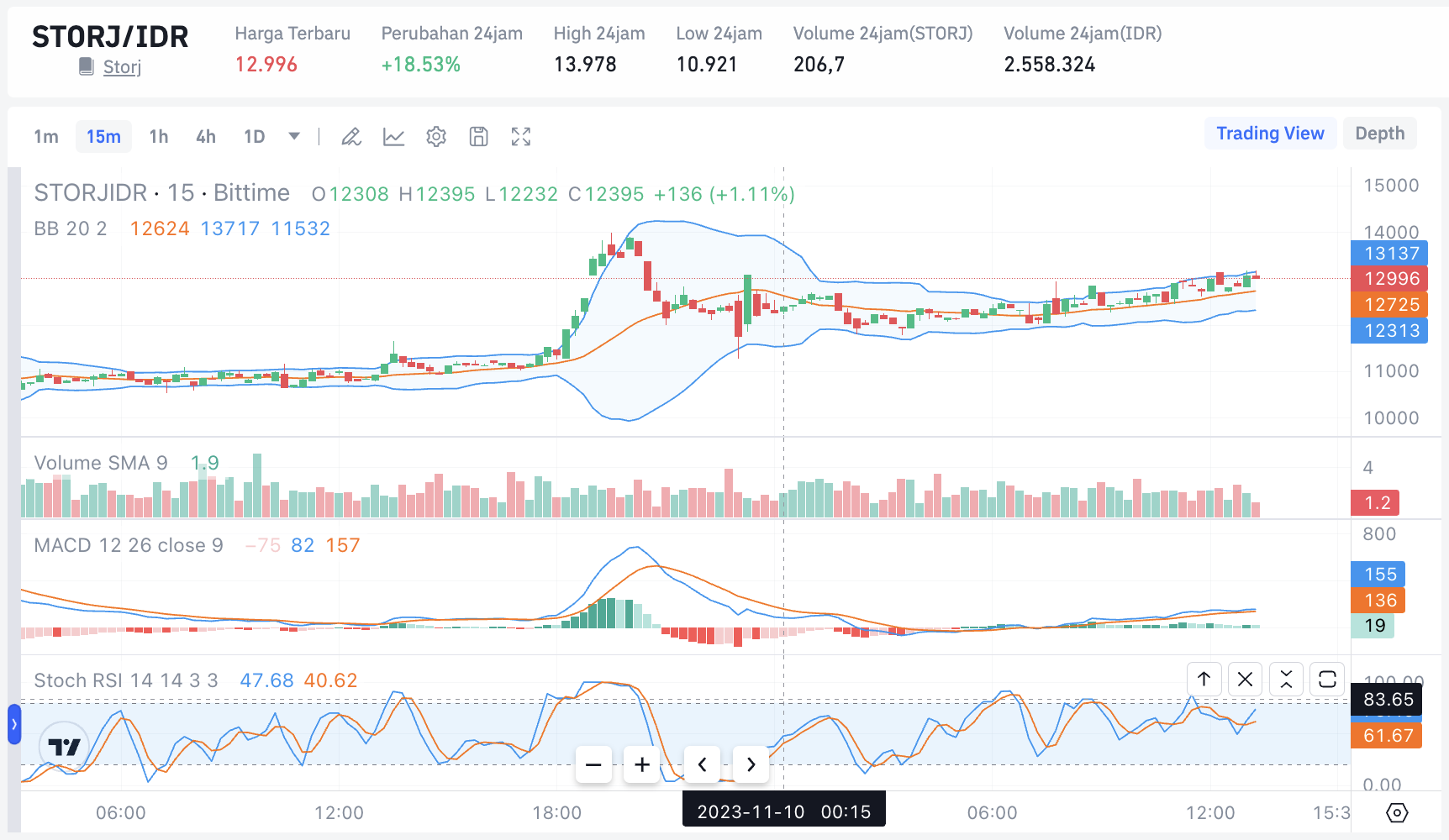Select the Volume SMA 9 indicator legend

point(101,463)
